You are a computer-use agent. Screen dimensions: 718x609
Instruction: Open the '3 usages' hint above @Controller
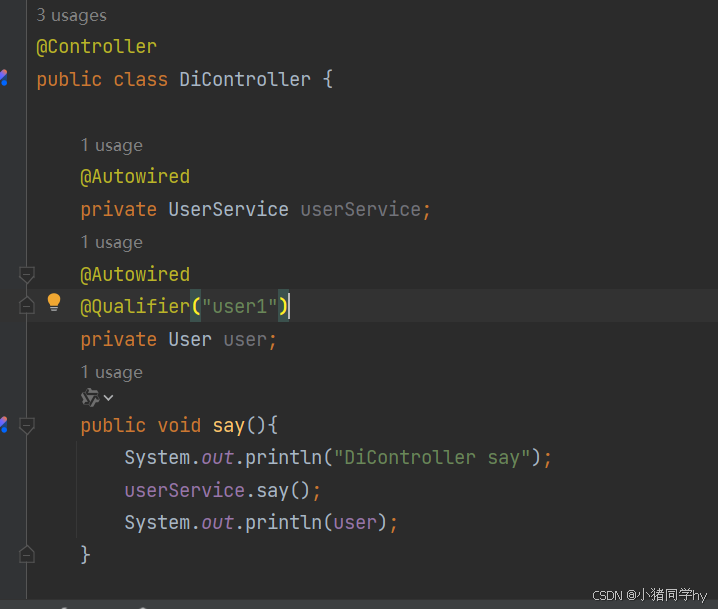click(x=71, y=16)
